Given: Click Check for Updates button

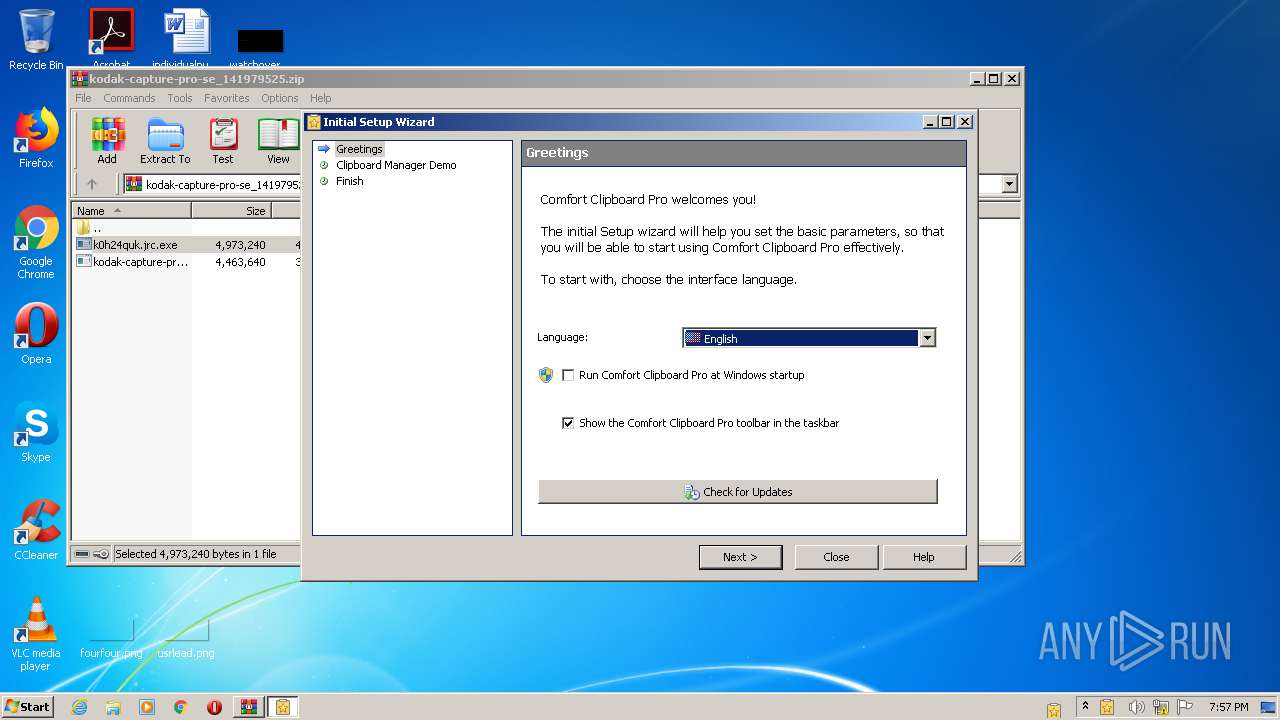Looking at the screenshot, I should click(738, 492).
